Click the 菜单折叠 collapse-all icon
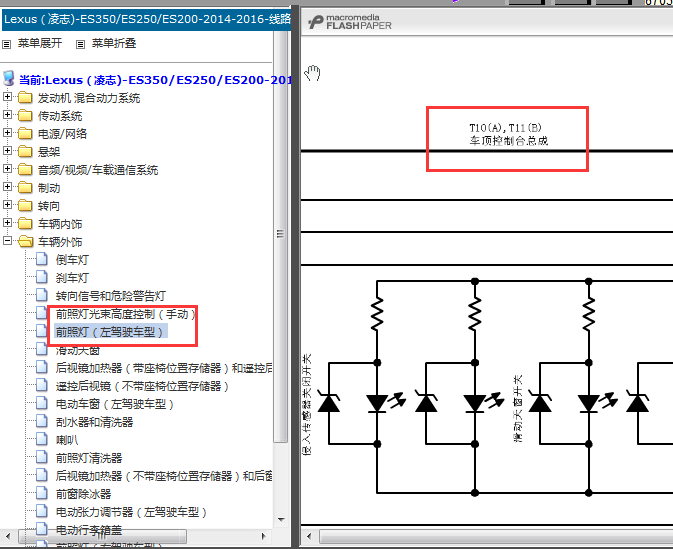The image size is (673, 549). 80,44
